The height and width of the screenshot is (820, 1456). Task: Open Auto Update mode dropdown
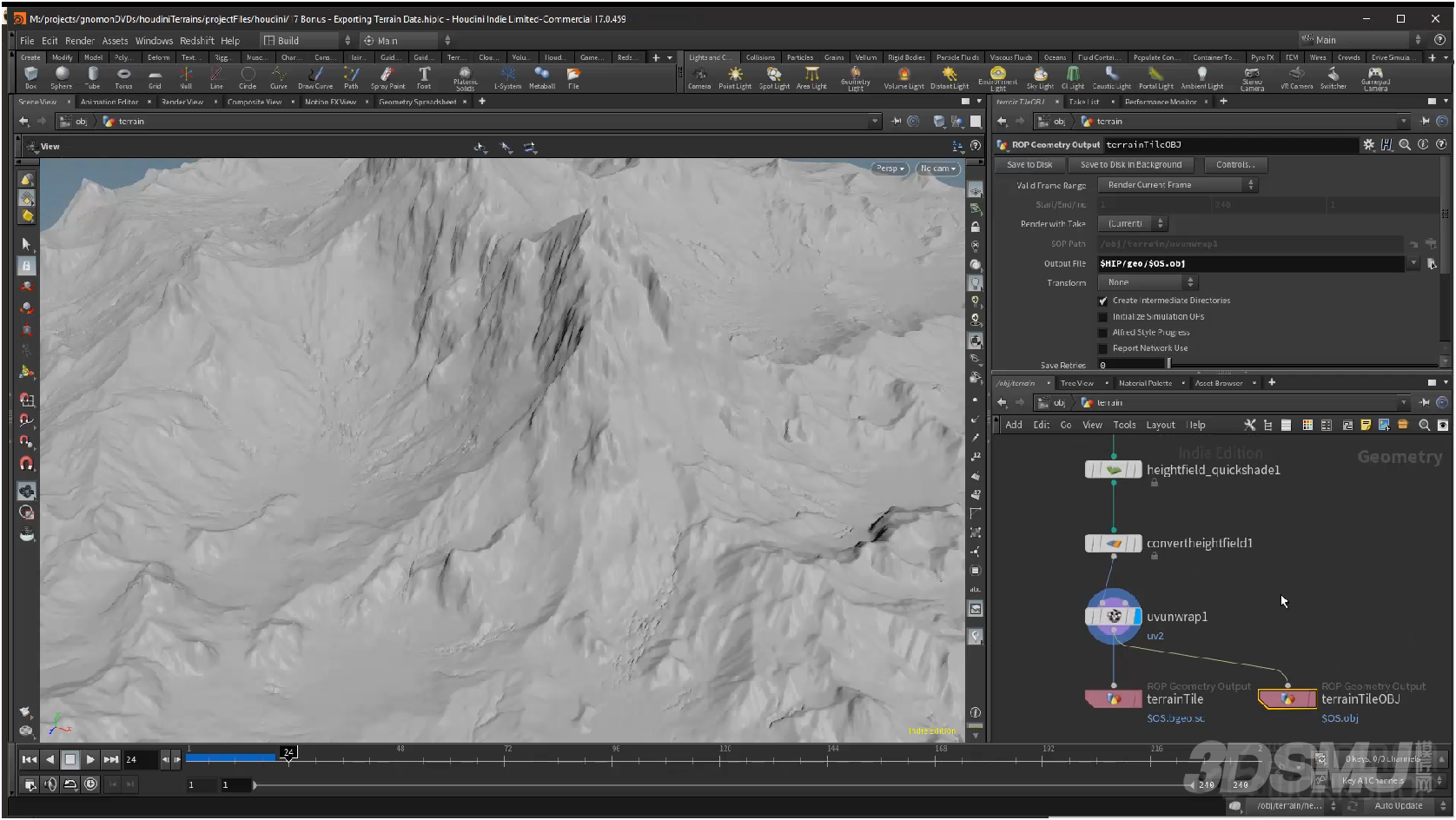pyautogui.click(x=1405, y=806)
